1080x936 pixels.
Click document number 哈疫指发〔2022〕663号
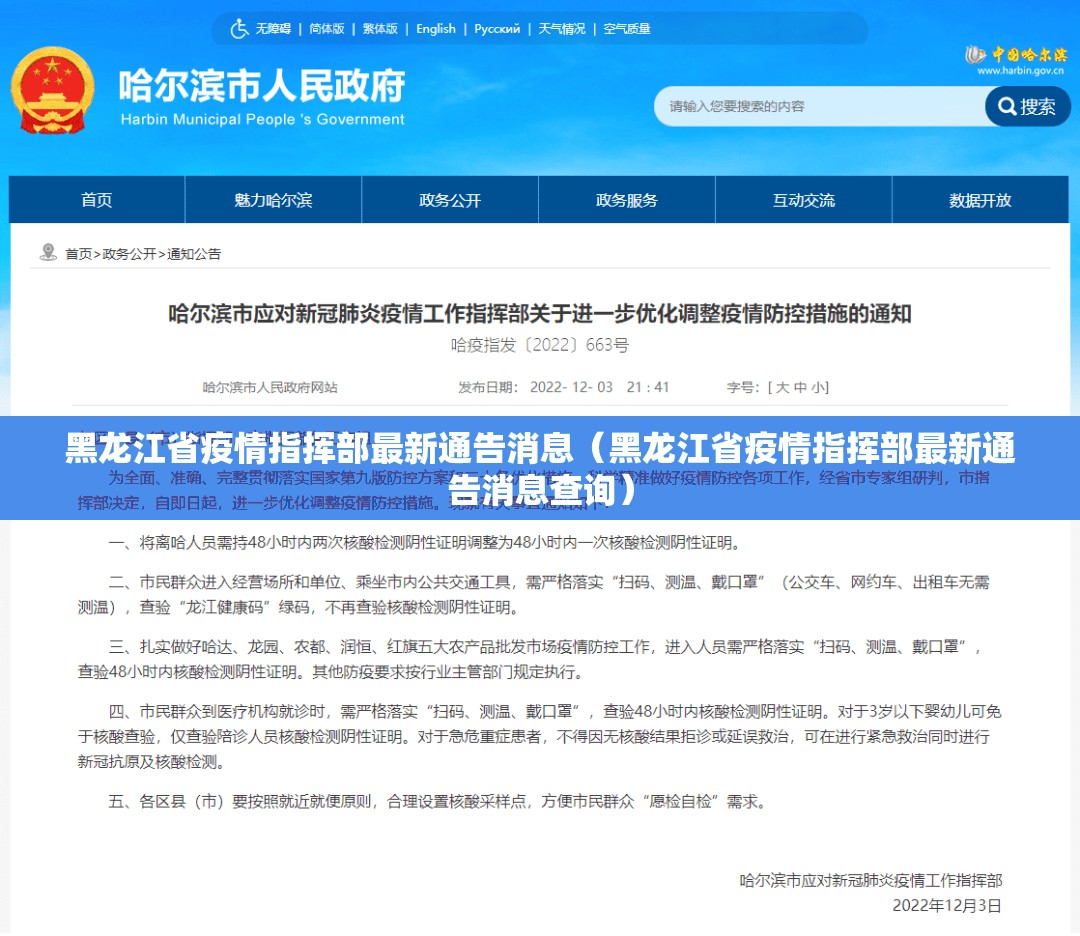[x=540, y=345]
